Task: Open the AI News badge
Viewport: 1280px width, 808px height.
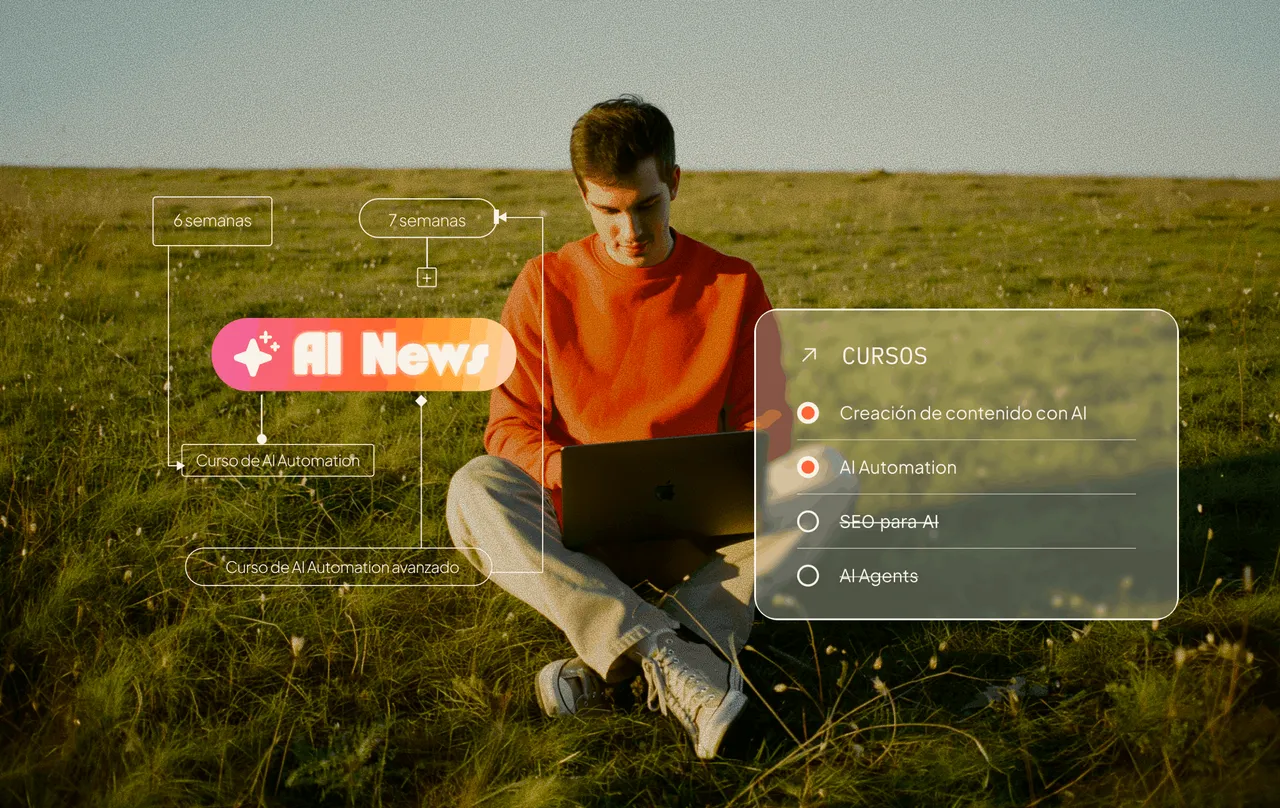Action: pos(364,354)
